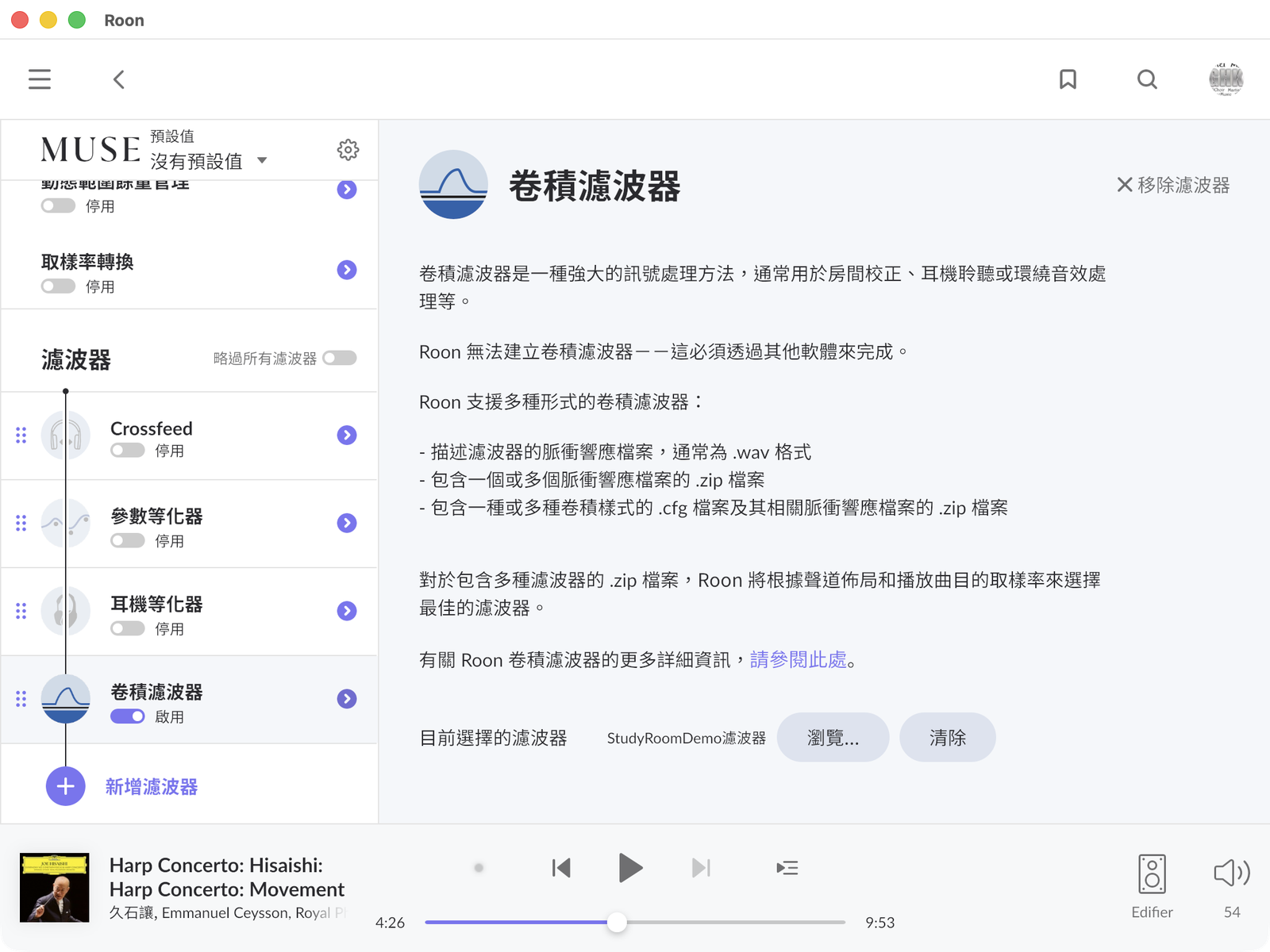
Task: Open bookmarks from the top bar icon
Action: (x=1068, y=79)
